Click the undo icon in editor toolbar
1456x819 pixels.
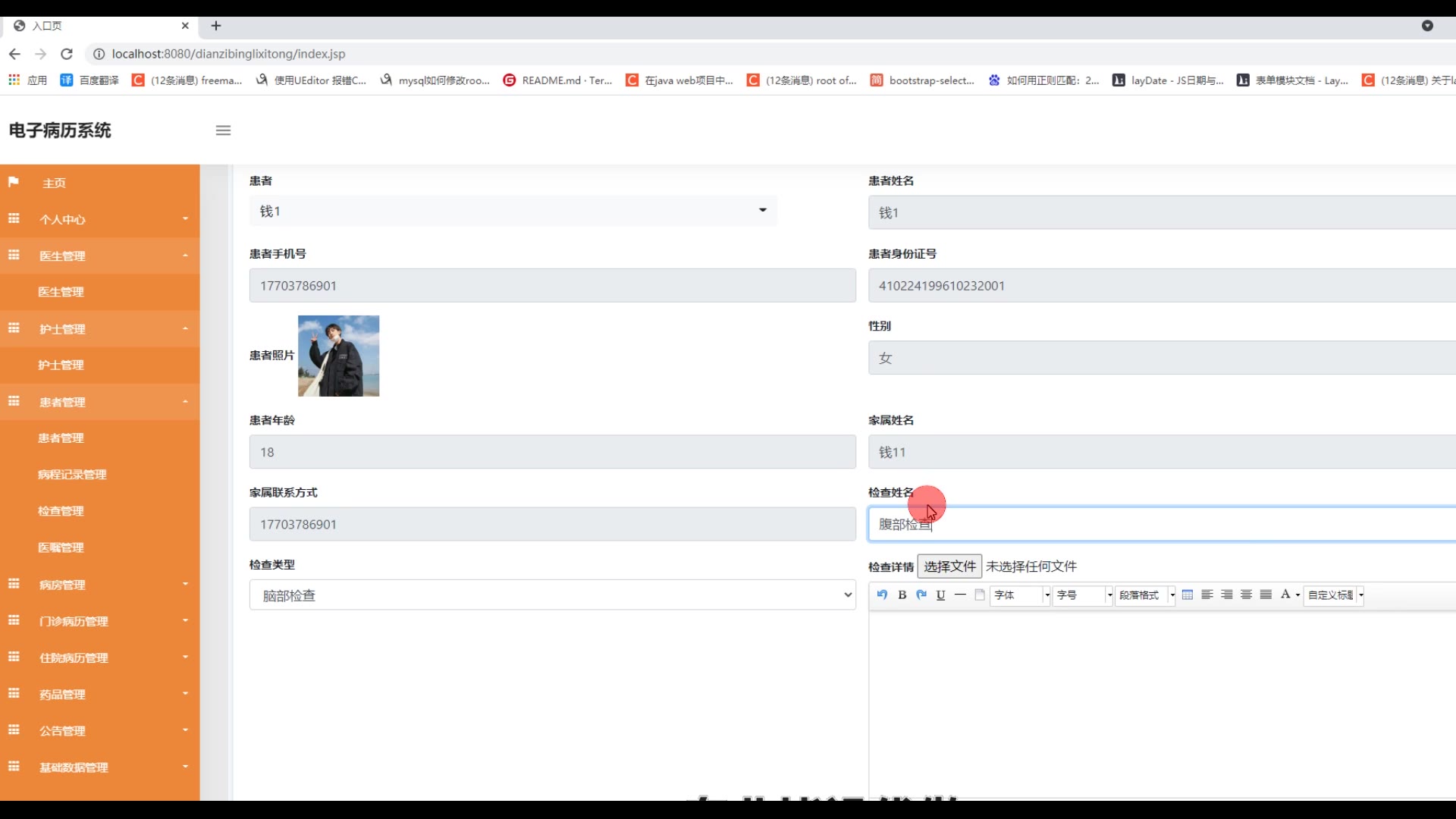pyautogui.click(x=882, y=595)
